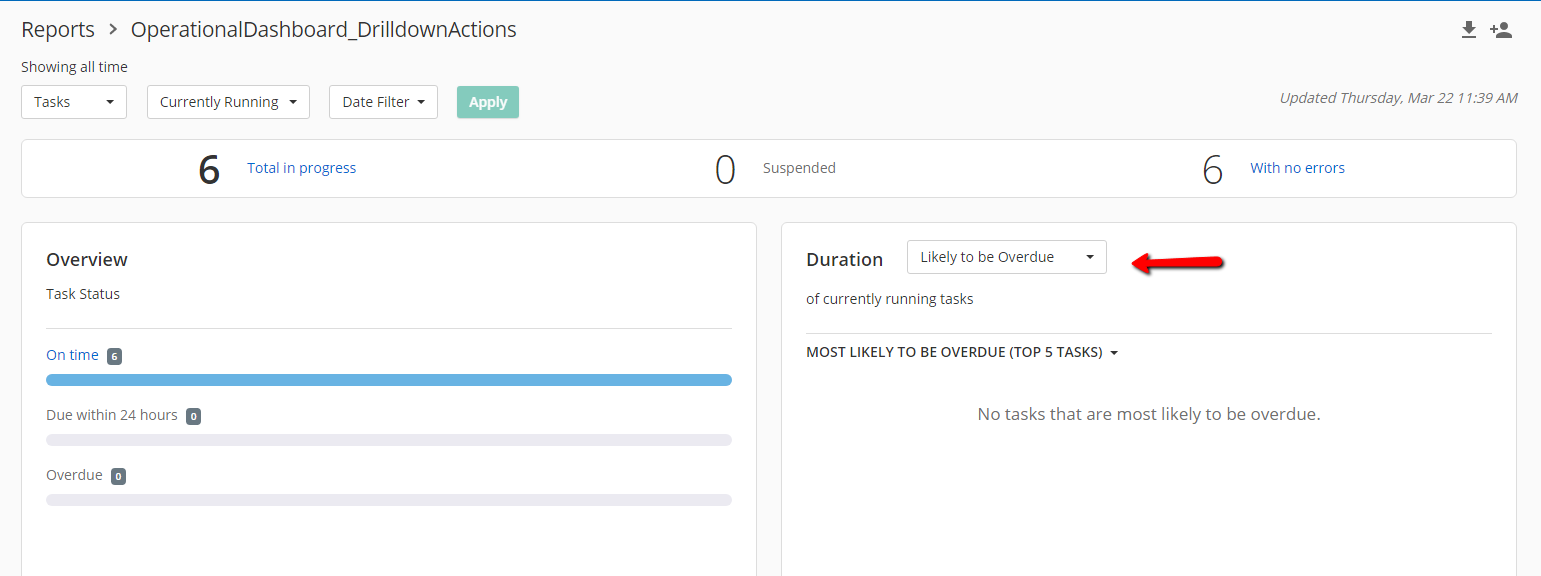The width and height of the screenshot is (1541, 576).
Task: Click the download report icon
Action: [1468, 30]
